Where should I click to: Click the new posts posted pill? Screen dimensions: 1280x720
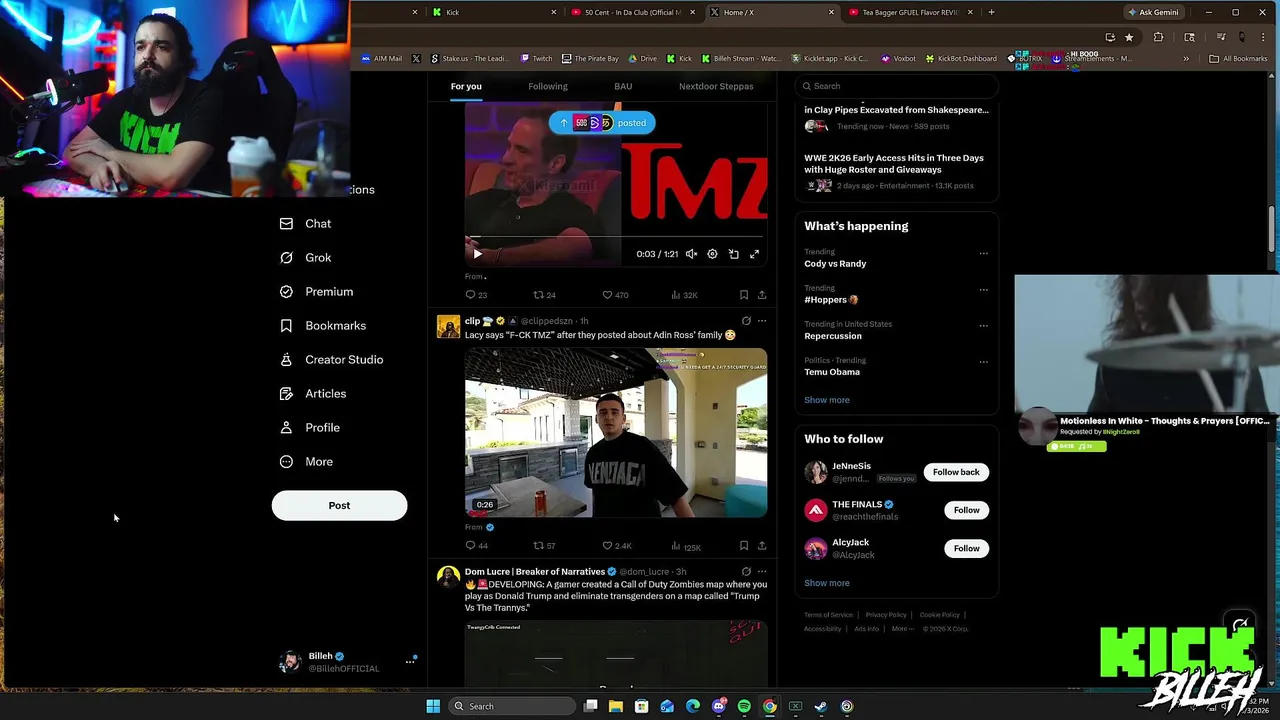(602, 123)
